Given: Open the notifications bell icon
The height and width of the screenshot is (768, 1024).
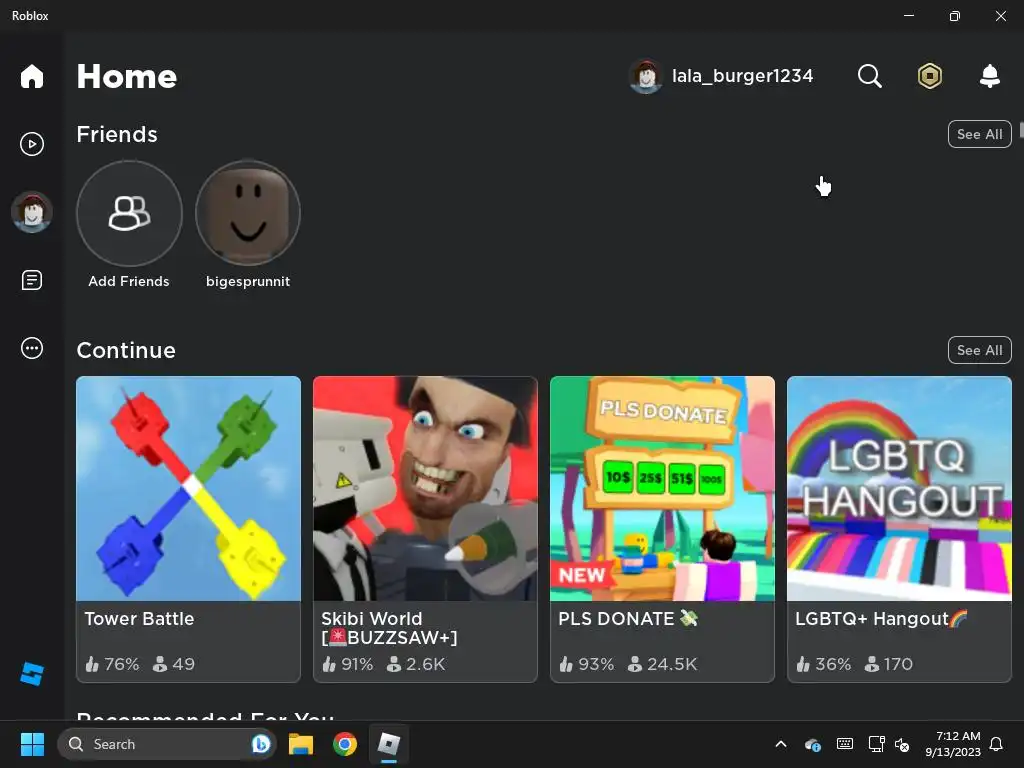Looking at the screenshot, I should click(x=990, y=76).
